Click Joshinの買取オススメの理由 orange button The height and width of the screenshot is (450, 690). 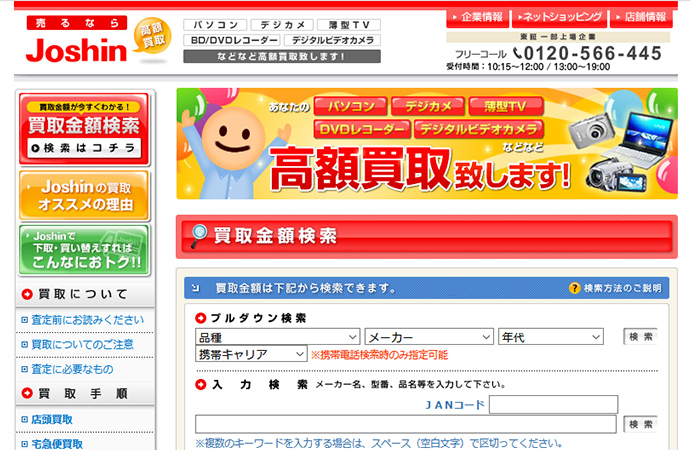point(84,195)
